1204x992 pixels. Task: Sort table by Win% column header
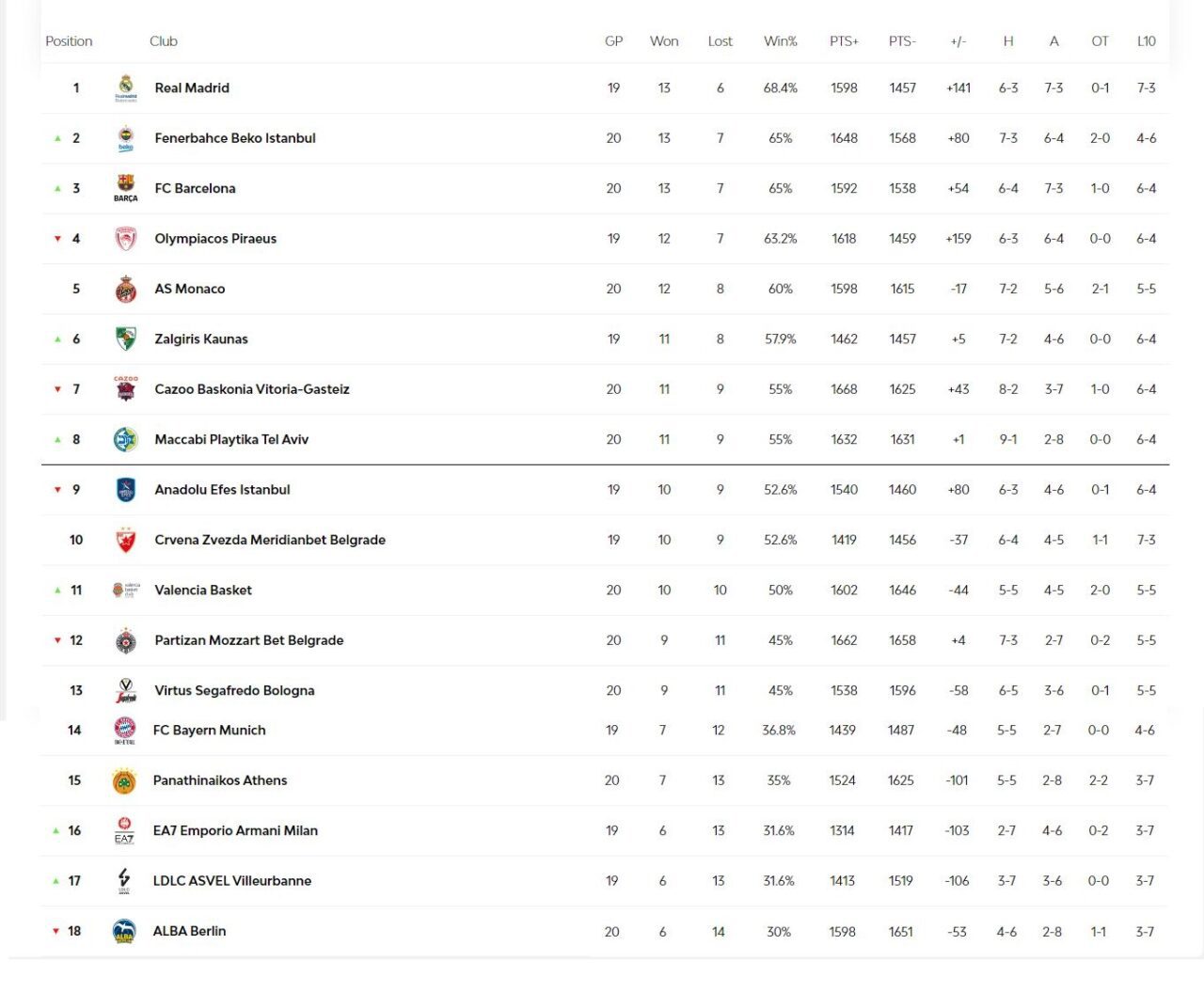[x=780, y=41]
